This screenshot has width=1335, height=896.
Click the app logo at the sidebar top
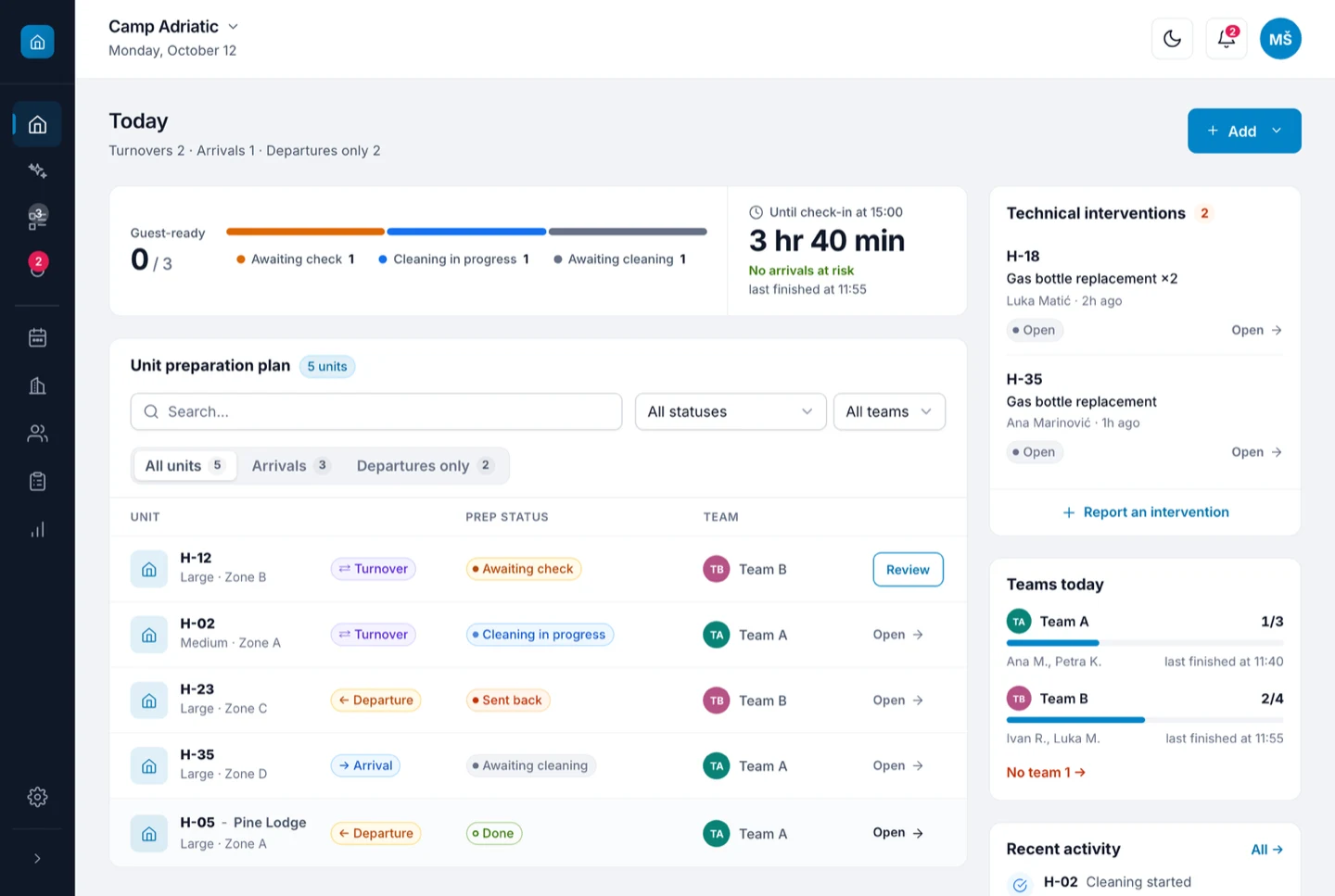pos(37,42)
